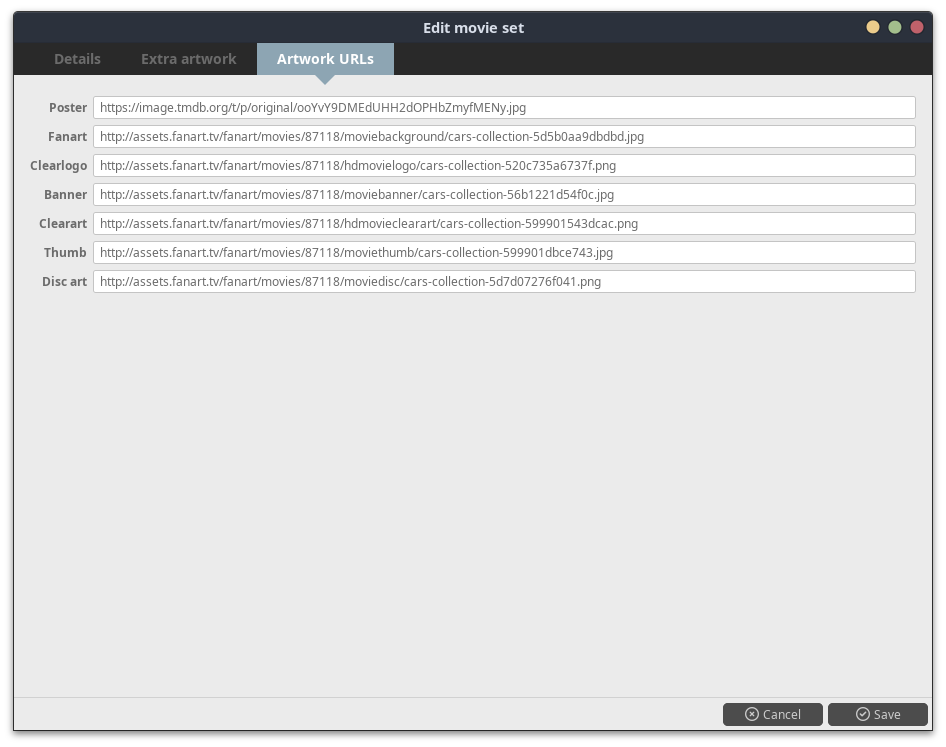
Task: Focus the Fanart URL text box
Action: coord(504,137)
